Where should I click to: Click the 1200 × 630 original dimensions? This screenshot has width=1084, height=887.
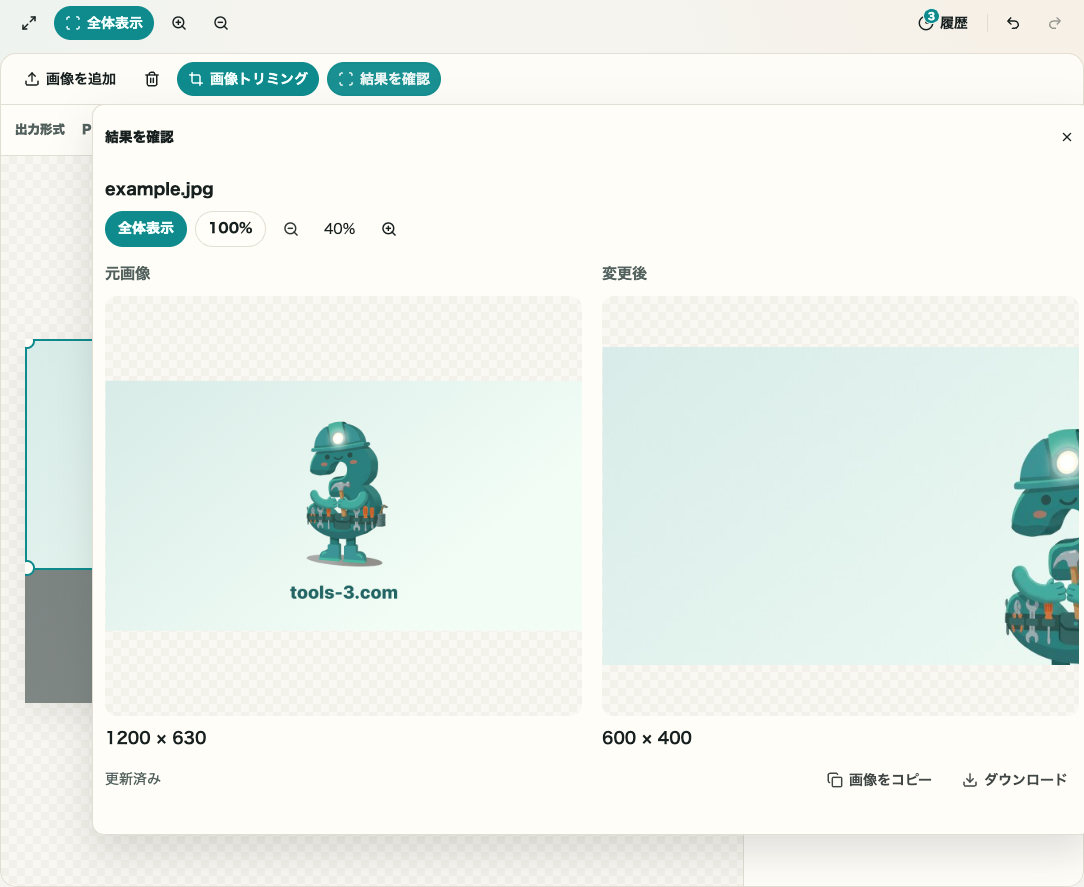(156, 738)
